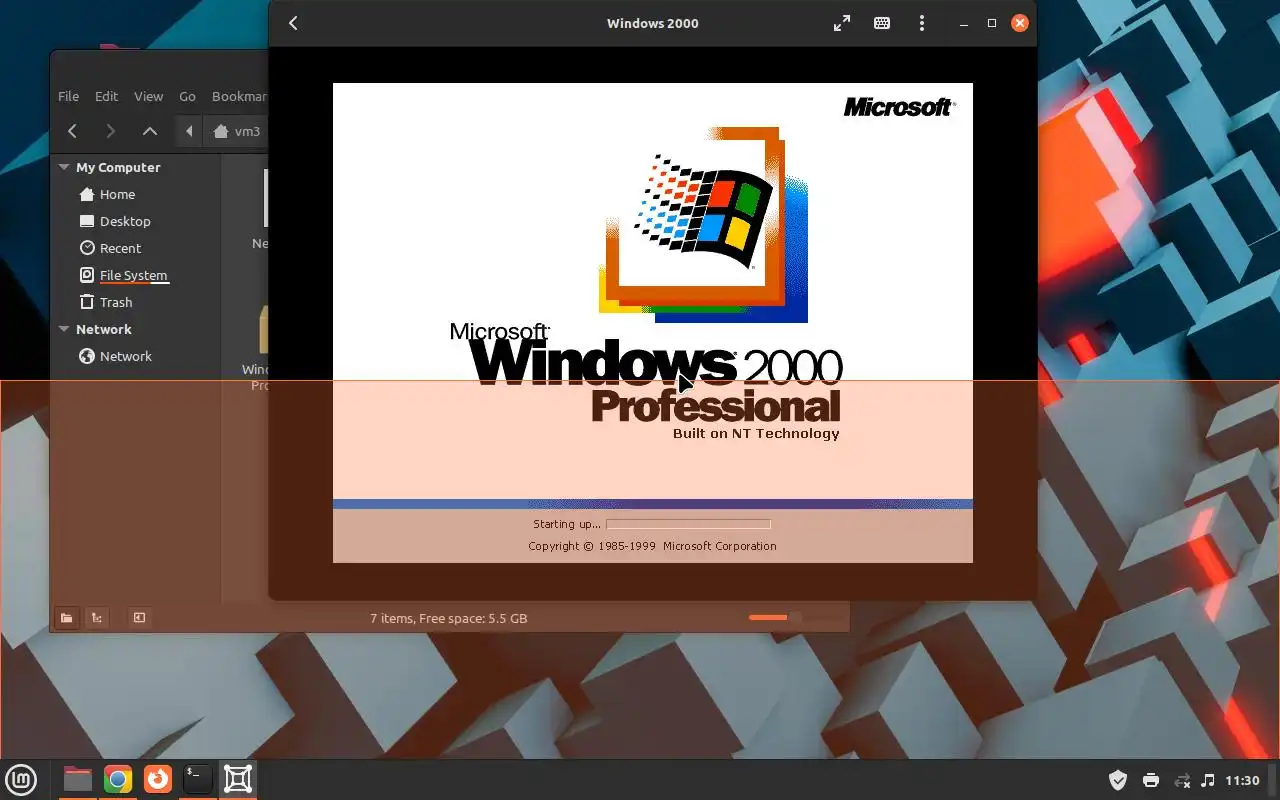The width and height of the screenshot is (1280, 800).
Task: Launch Chrome from the panel
Action: click(x=118, y=779)
